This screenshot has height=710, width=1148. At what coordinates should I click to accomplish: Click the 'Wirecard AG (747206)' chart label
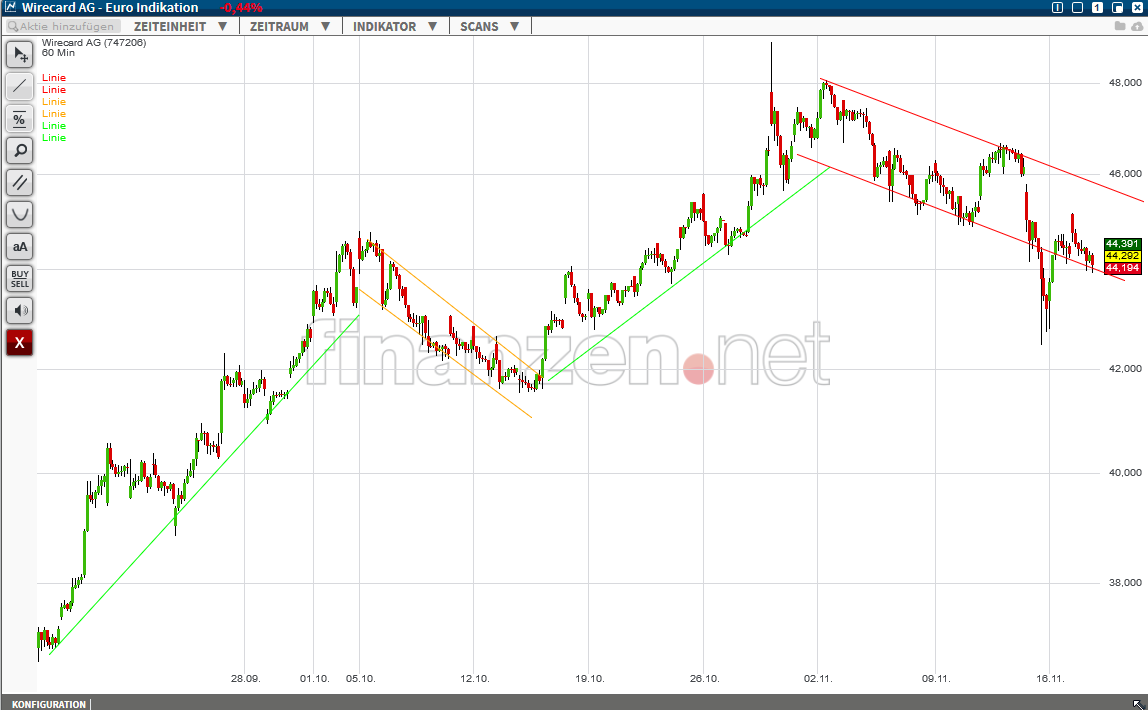point(94,42)
